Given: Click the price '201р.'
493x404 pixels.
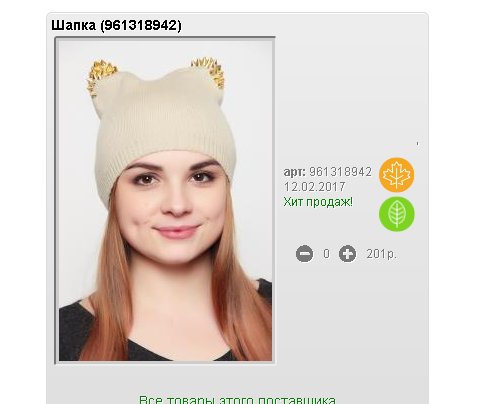Looking at the screenshot, I should coord(382,254).
